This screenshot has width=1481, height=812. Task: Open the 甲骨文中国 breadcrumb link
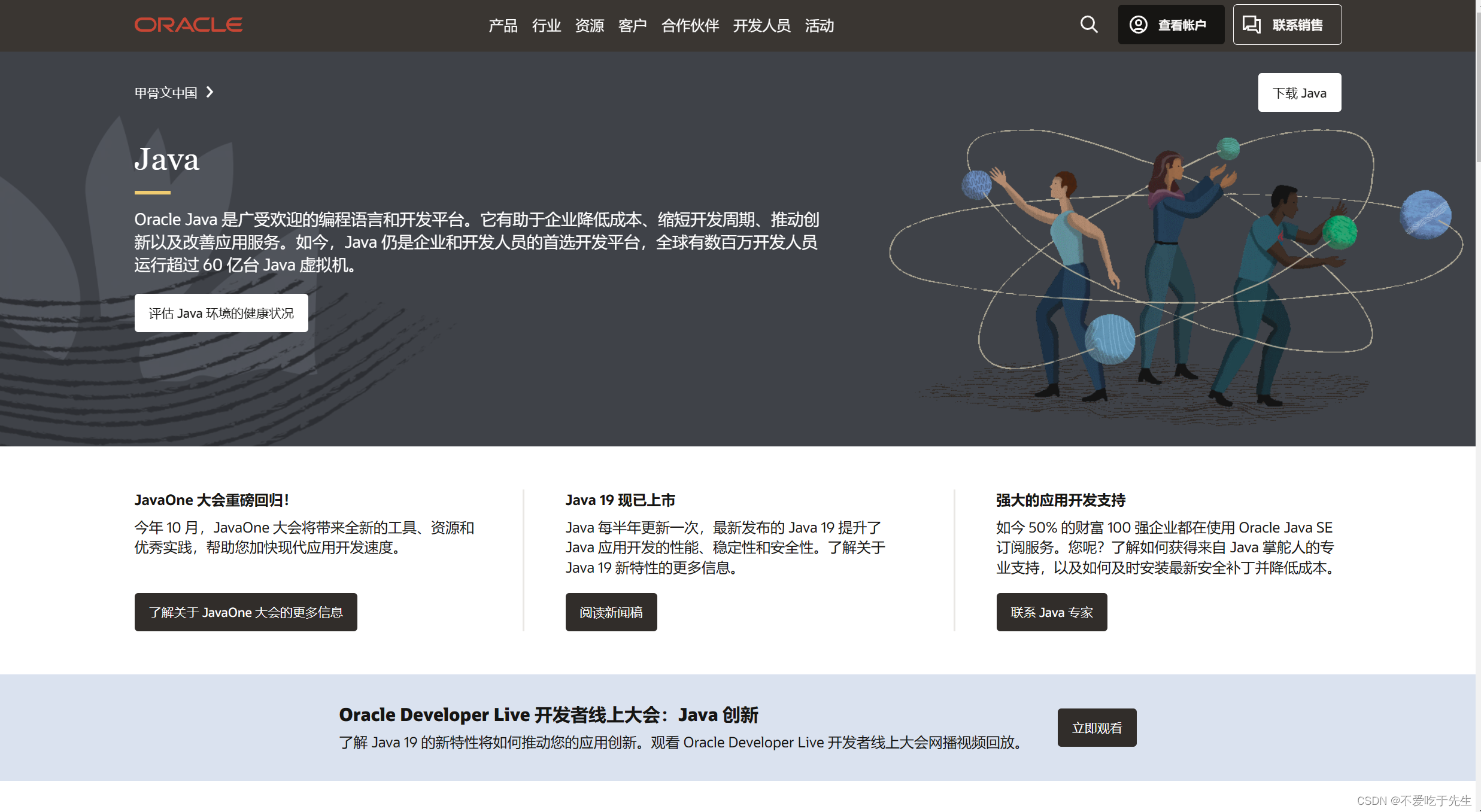(x=167, y=92)
